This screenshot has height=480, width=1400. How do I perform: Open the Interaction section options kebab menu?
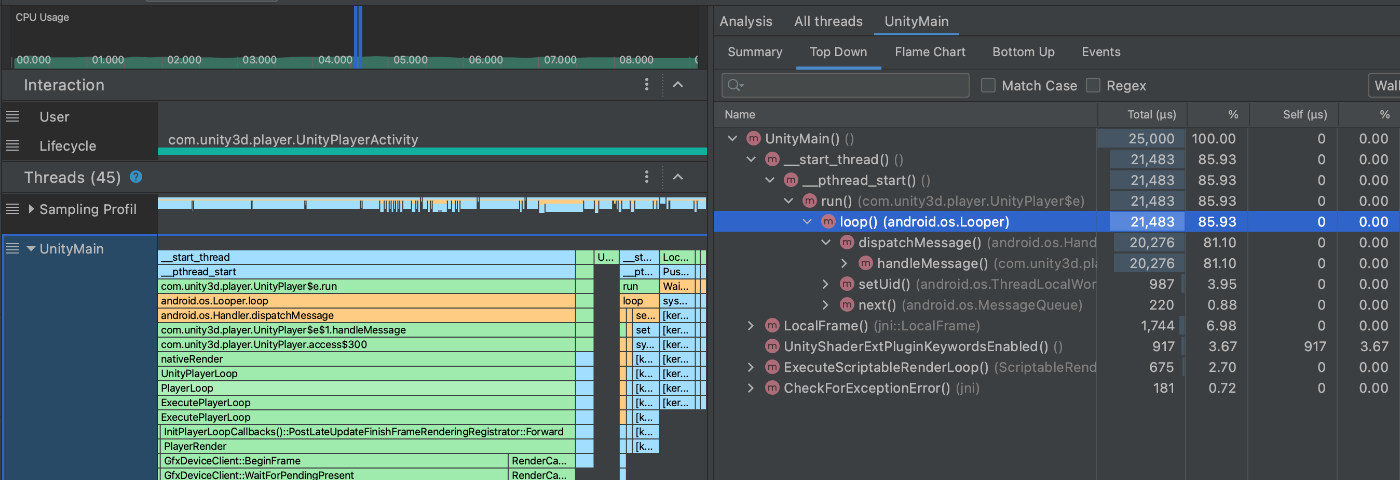pyautogui.click(x=647, y=85)
